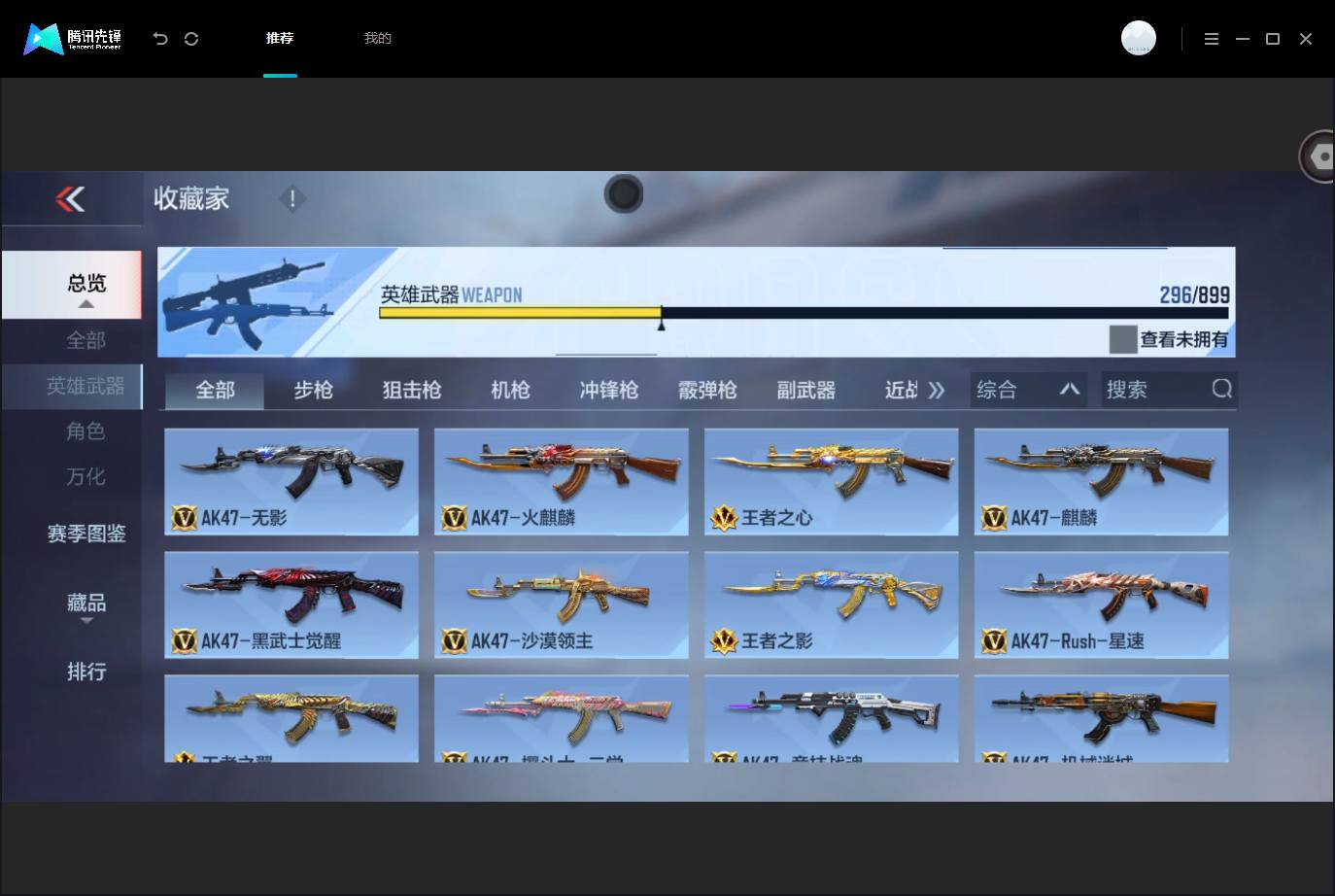This screenshot has height=896, width=1335.
Task: Toggle the 查看未拥有 checkbox
Action: coord(1123,339)
